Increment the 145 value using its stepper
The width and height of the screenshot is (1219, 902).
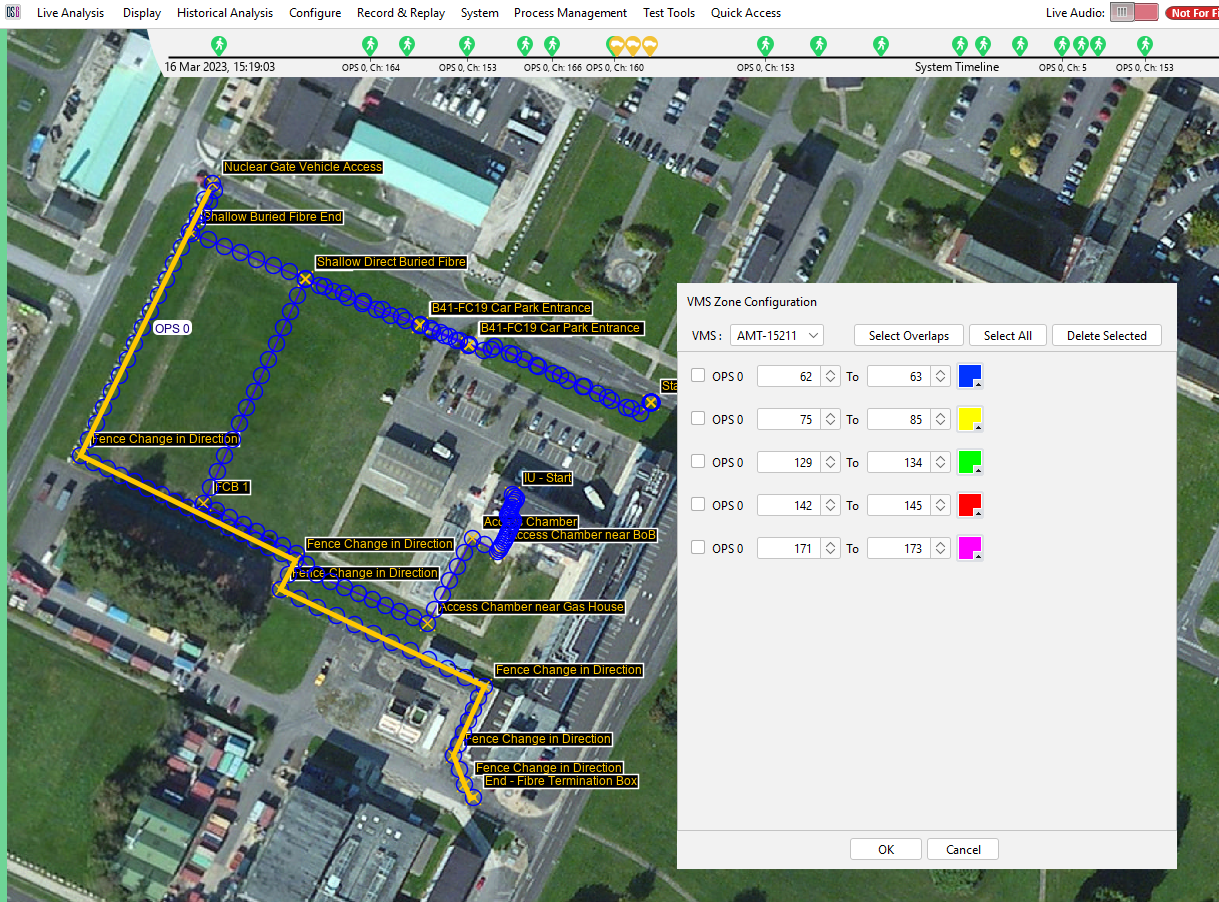[x=938, y=501]
